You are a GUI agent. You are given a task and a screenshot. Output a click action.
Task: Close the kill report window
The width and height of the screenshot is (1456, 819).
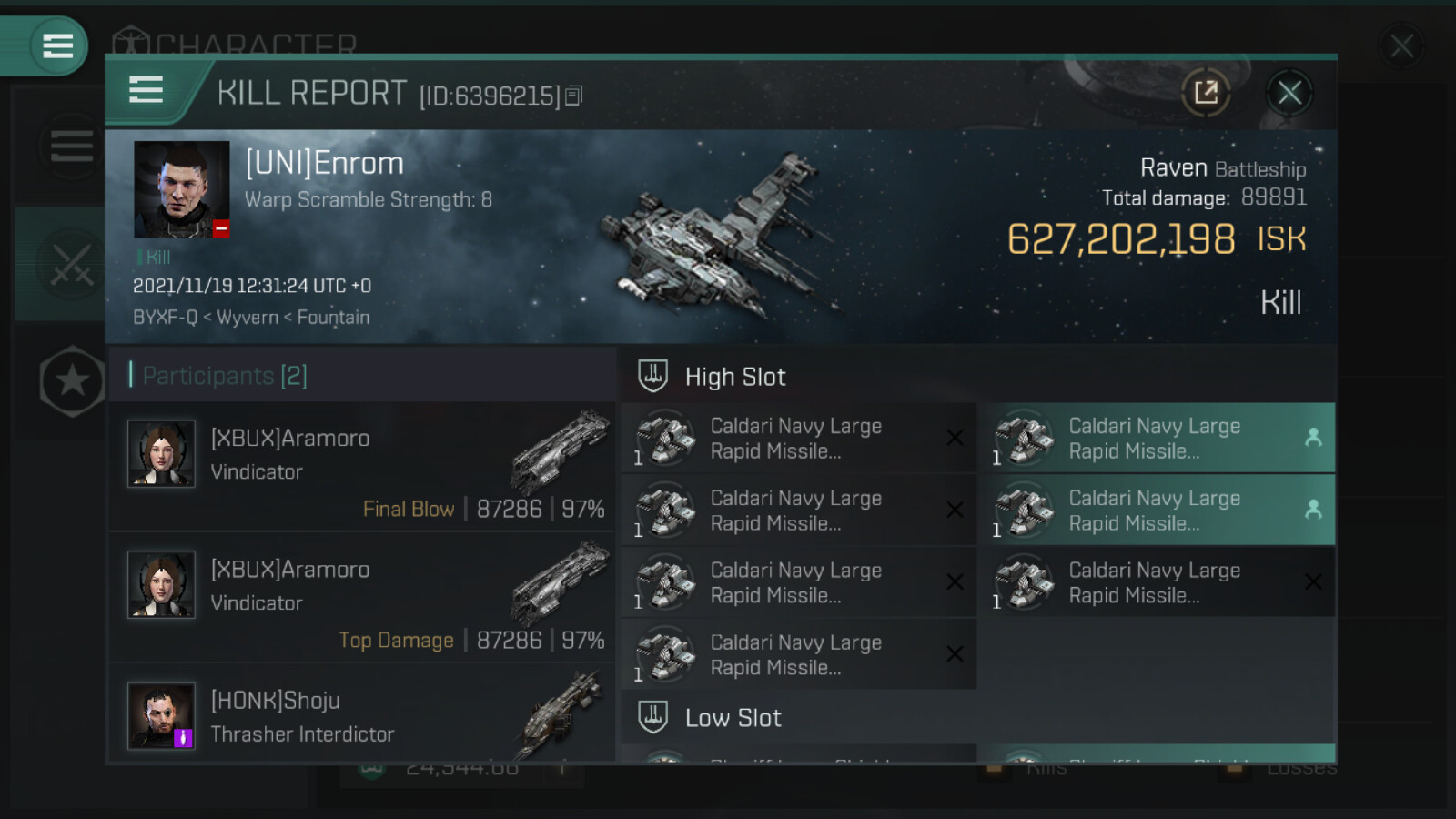1289,92
